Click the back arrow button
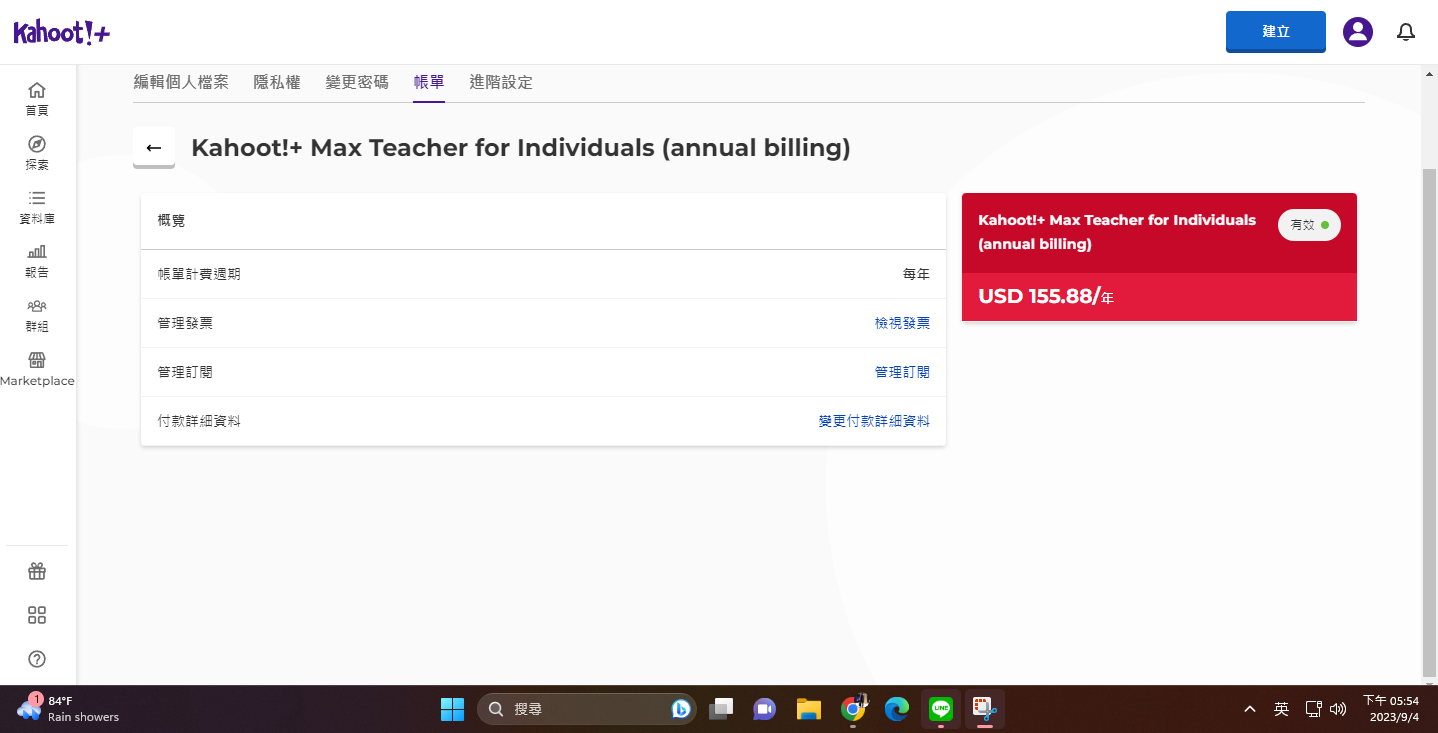Viewport: 1438px width, 733px height. tap(154, 148)
